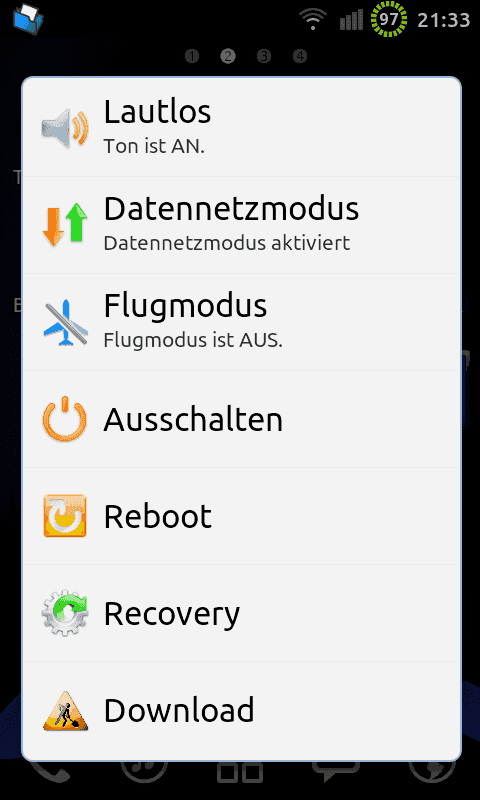Image resolution: width=480 pixels, height=800 pixels.
Task: Tap the speaker icon next to Lautlos
Action: tap(65, 128)
